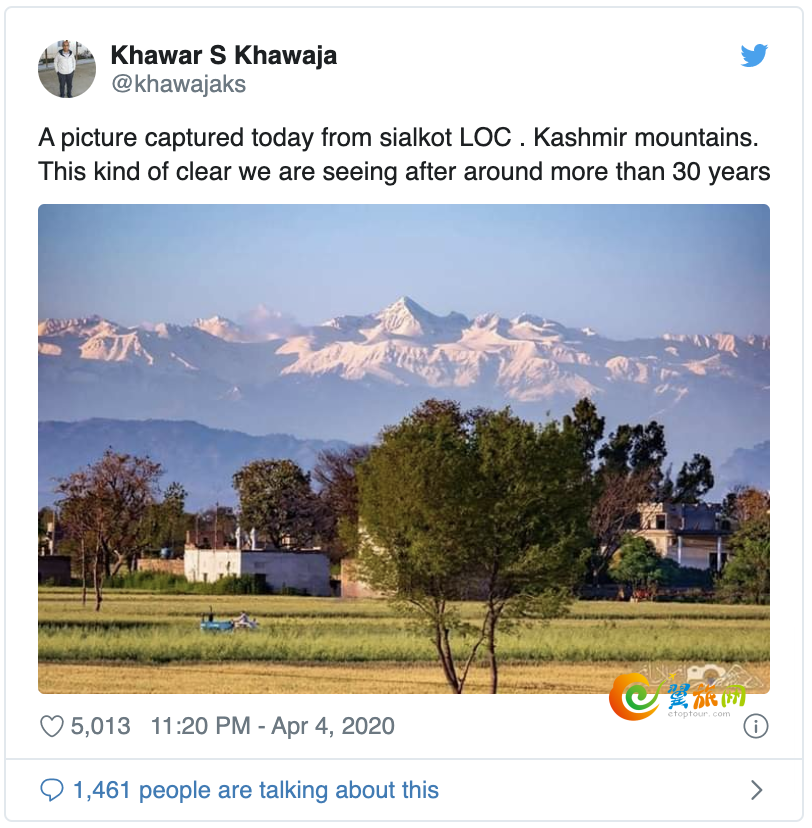
Task: Open the tweet info circle icon
Action: pos(756,727)
